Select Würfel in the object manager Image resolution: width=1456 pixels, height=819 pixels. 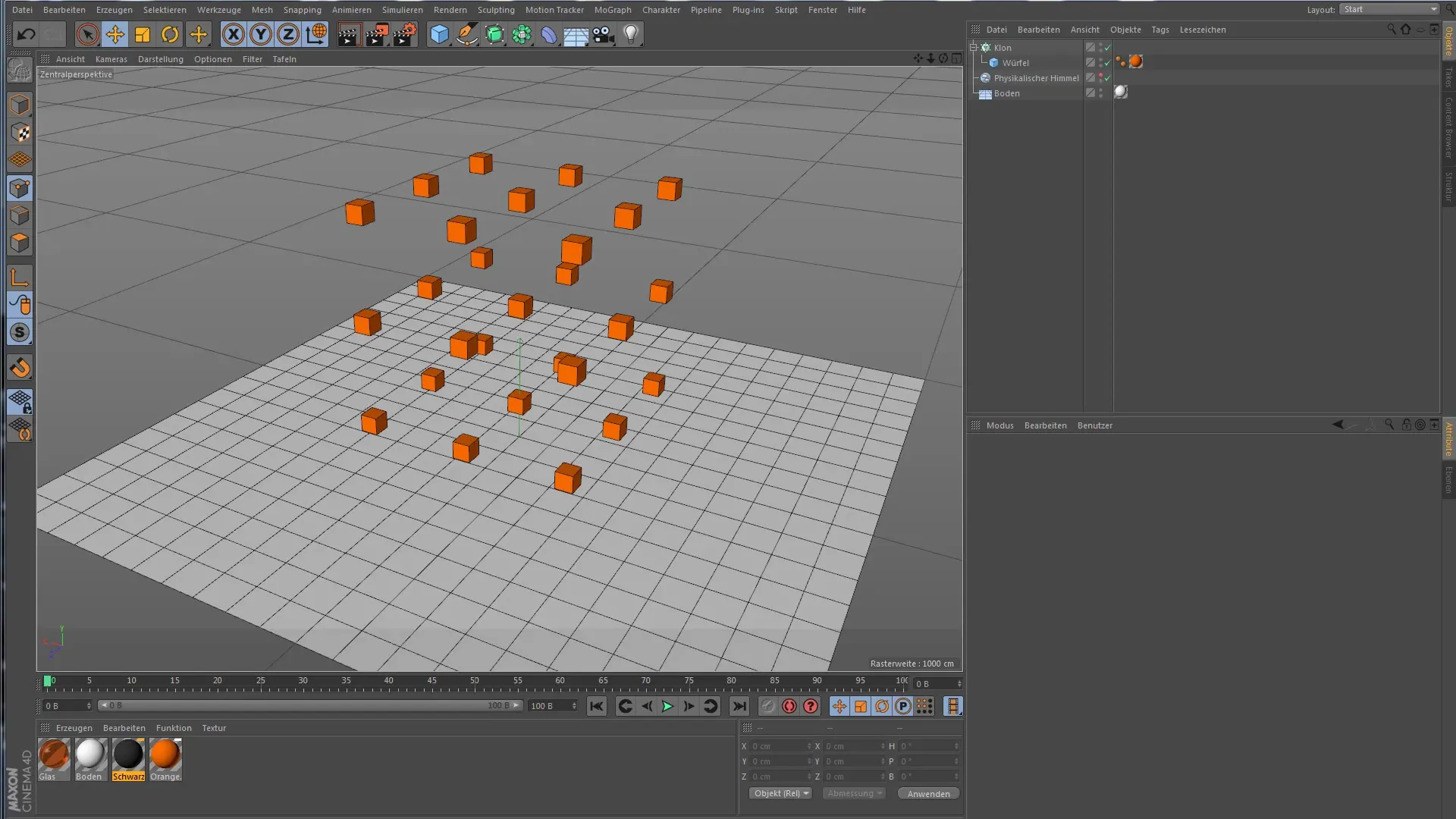pyautogui.click(x=1015, y=63)
